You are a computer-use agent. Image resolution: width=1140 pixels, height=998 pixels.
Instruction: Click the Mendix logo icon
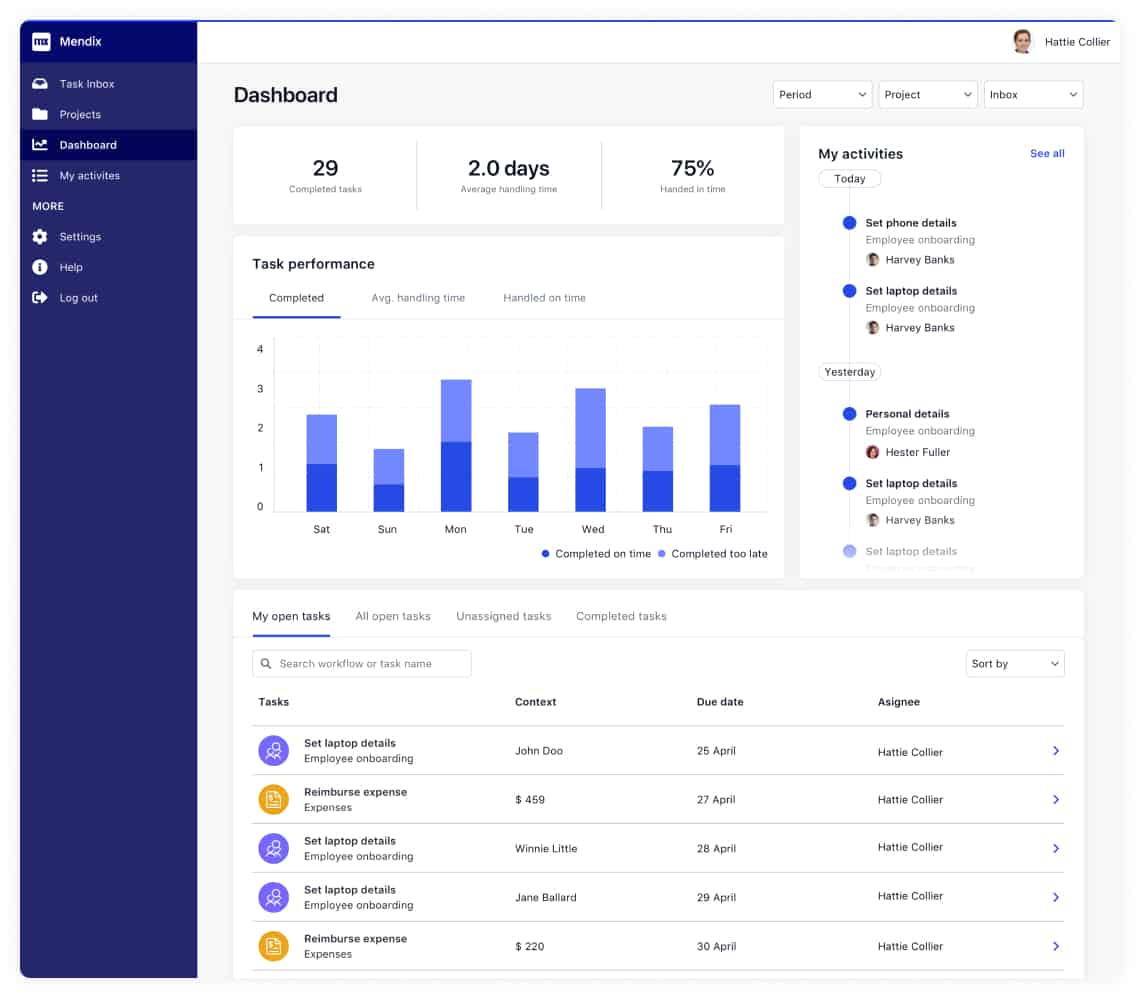pos(41,42)
